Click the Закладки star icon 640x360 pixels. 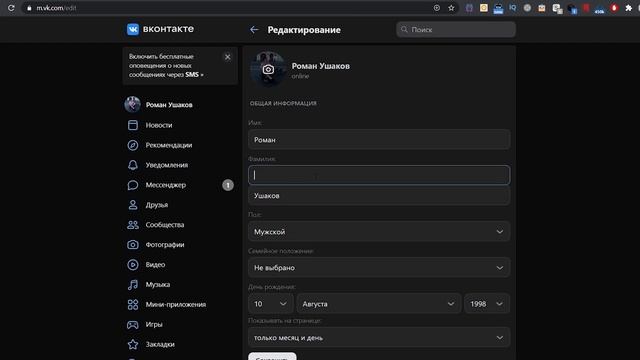133,344
